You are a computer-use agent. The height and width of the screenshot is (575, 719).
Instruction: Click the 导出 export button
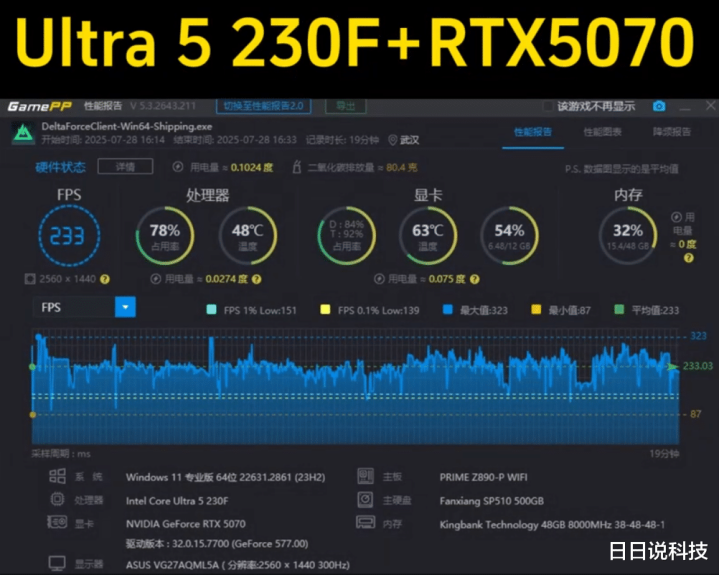click(x=346, y=106)
